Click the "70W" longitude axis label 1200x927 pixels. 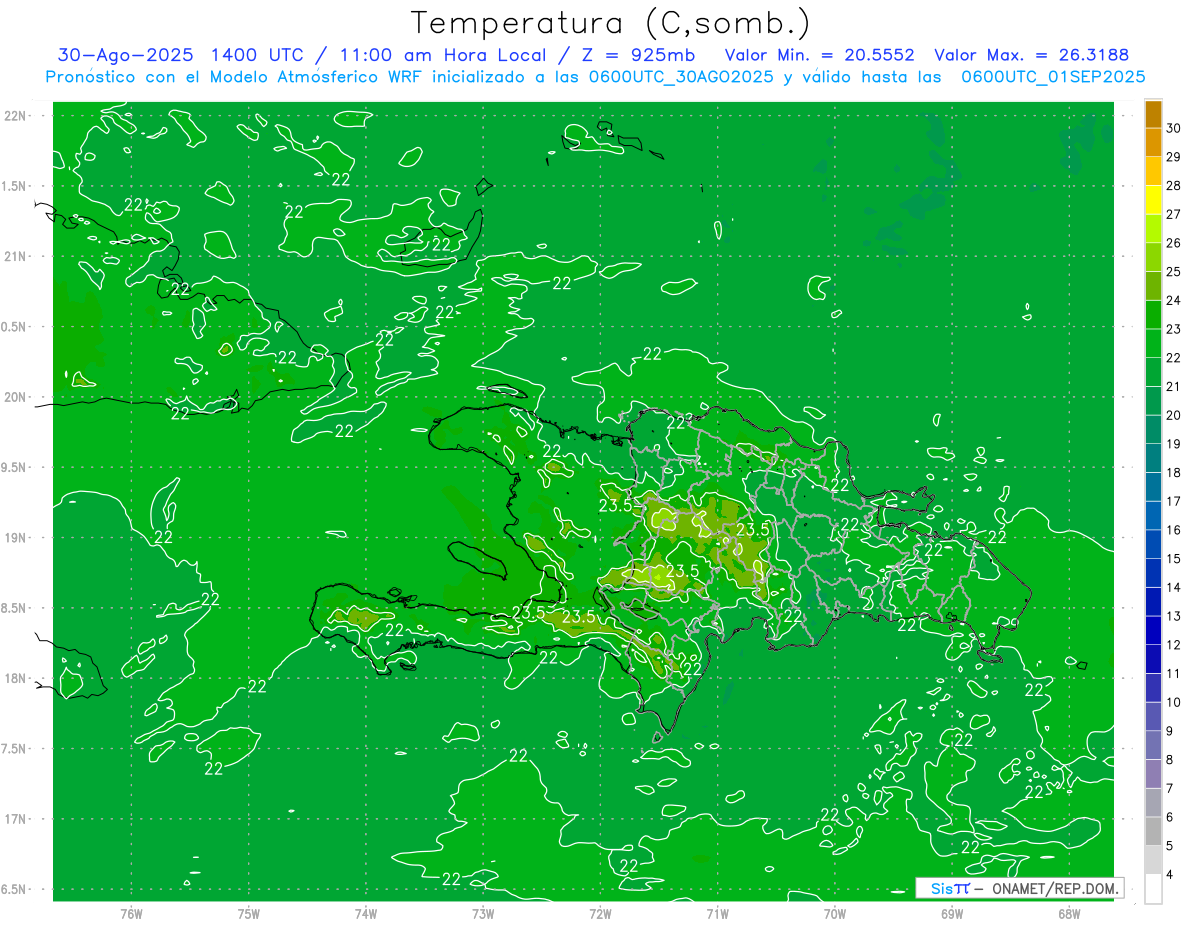834,914
